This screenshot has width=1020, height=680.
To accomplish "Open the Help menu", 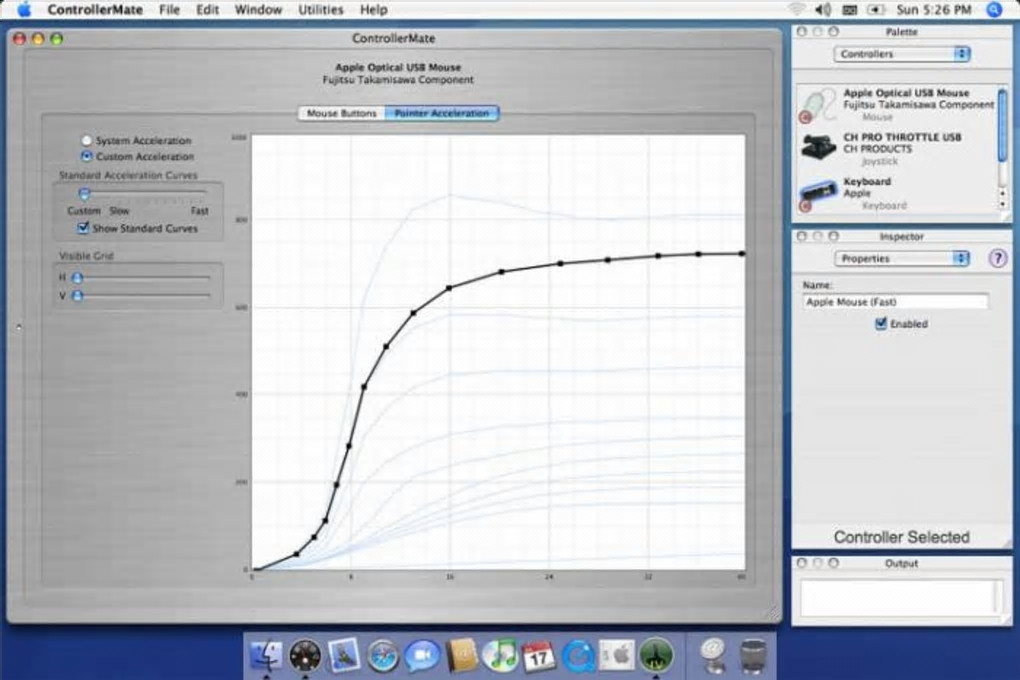I will click(x=373, y=10).
